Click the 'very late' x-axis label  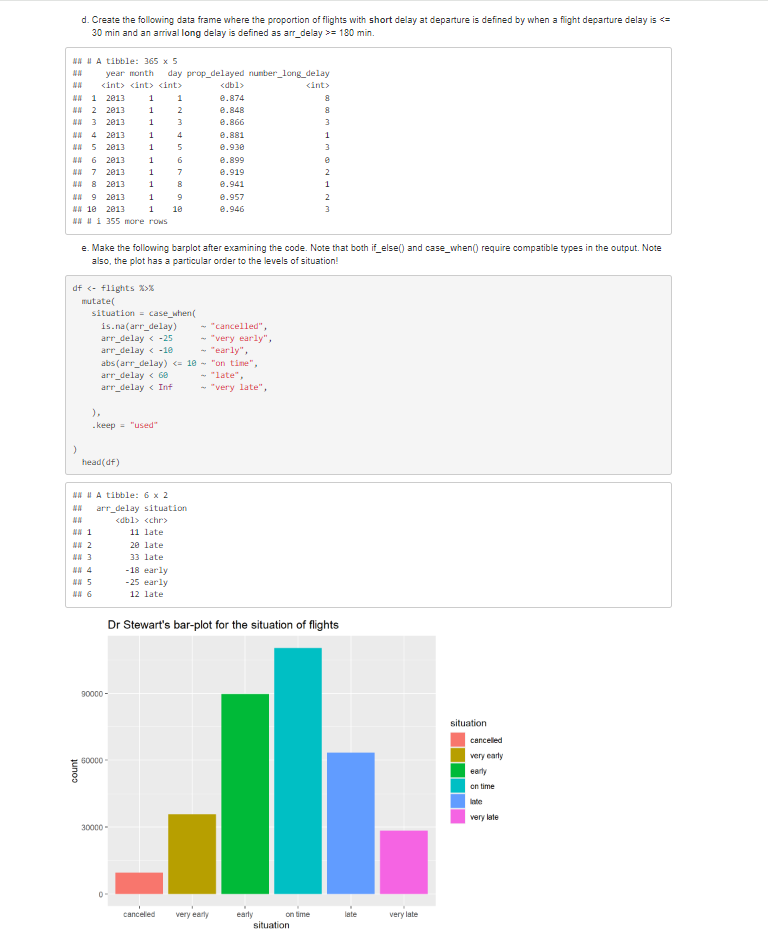[x=403, y=914]
